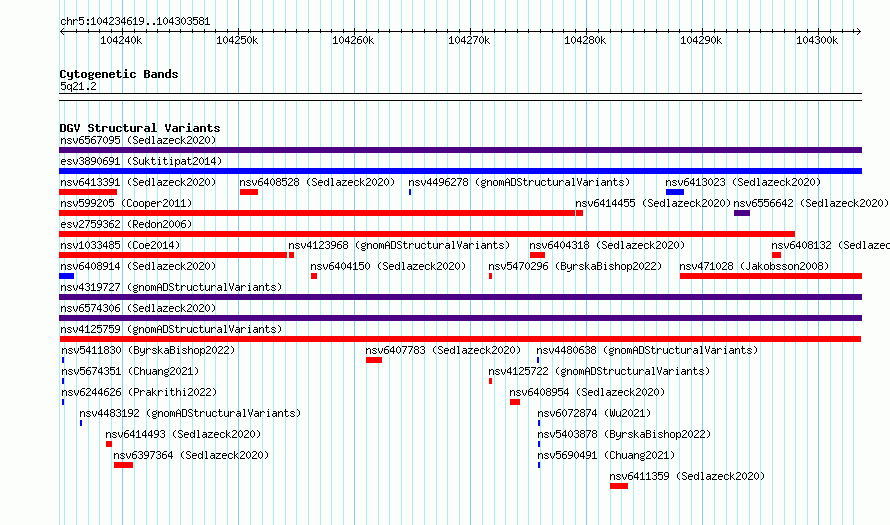Click nsv6404150 (Sedlazeck2020) label
The height and width of the screenshot is (525, 890).
(388, 266)
